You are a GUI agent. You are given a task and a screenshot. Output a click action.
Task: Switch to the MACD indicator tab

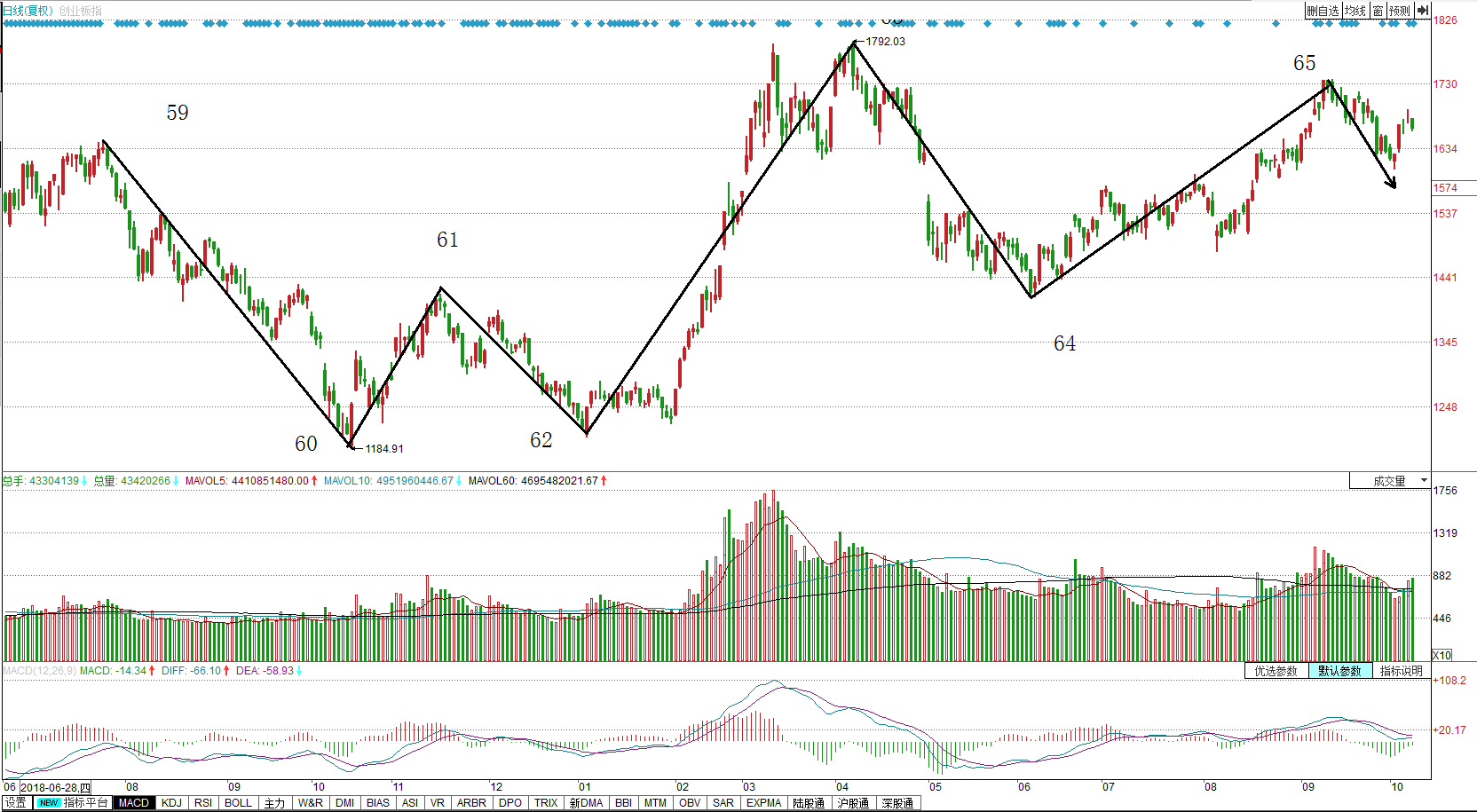point(134,802)
